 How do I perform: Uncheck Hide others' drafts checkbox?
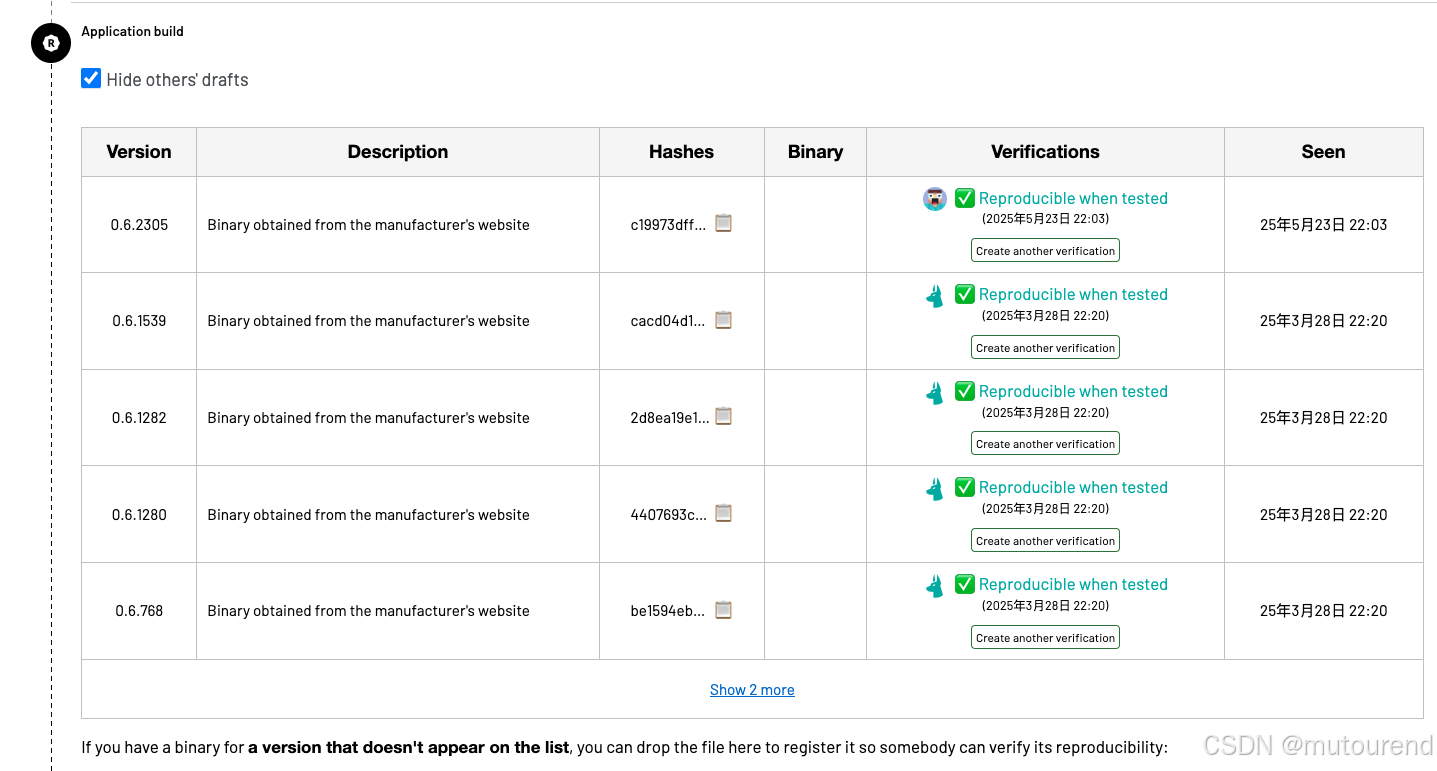click(91, 79)
